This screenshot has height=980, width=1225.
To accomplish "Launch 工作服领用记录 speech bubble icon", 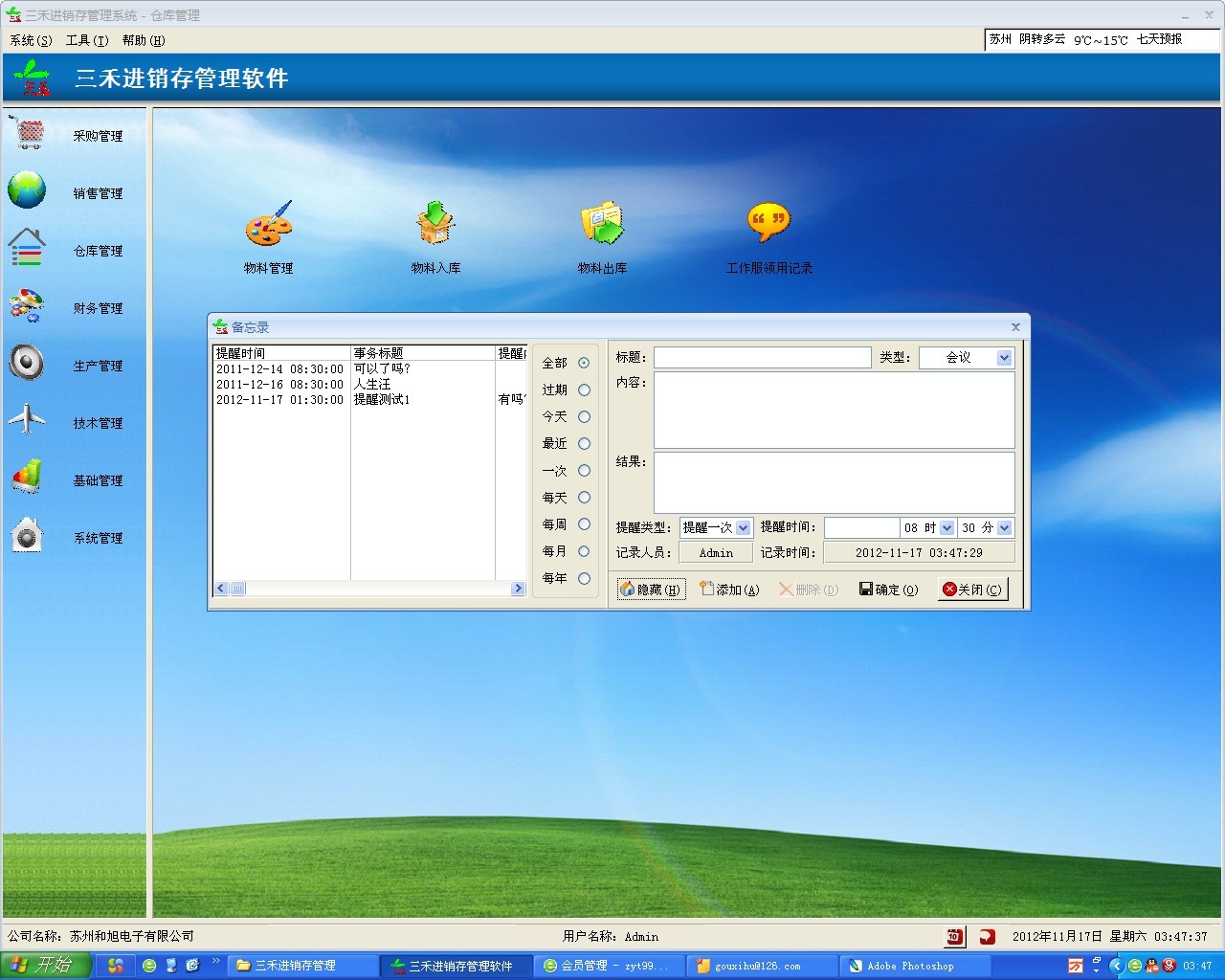I will click(x=768, y=223).
